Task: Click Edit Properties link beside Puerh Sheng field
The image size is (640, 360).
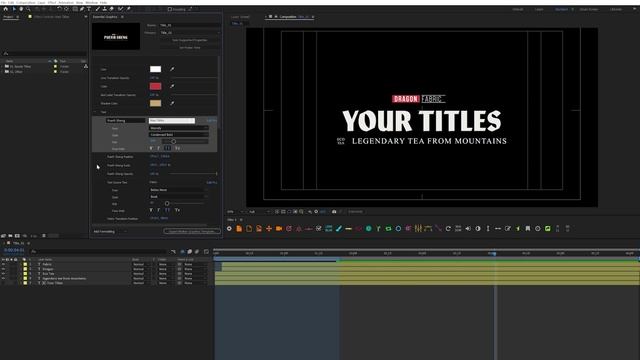Action: [211, 120]
